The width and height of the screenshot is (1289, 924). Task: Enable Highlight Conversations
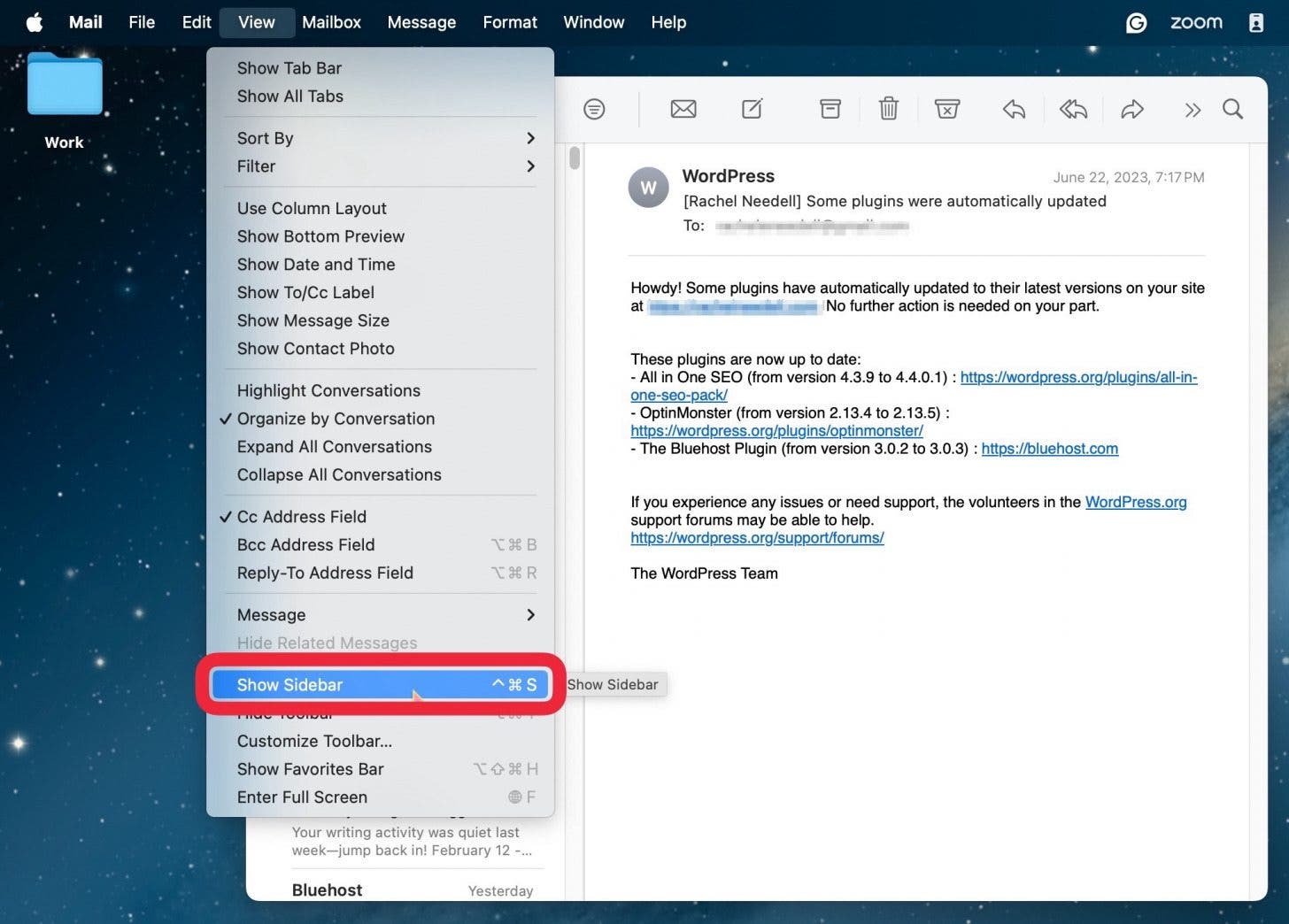tap(381, 390)
